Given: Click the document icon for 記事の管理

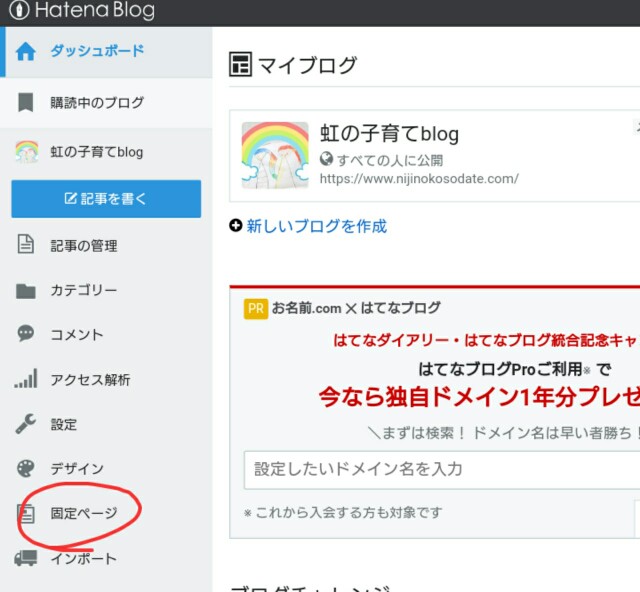Looking at the screenshot, I should [x=25, y=244].
